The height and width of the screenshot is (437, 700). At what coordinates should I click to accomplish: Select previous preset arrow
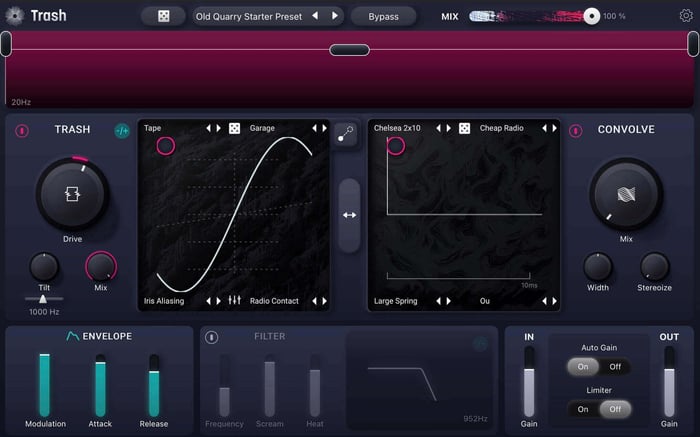click(x=315, y=16)
